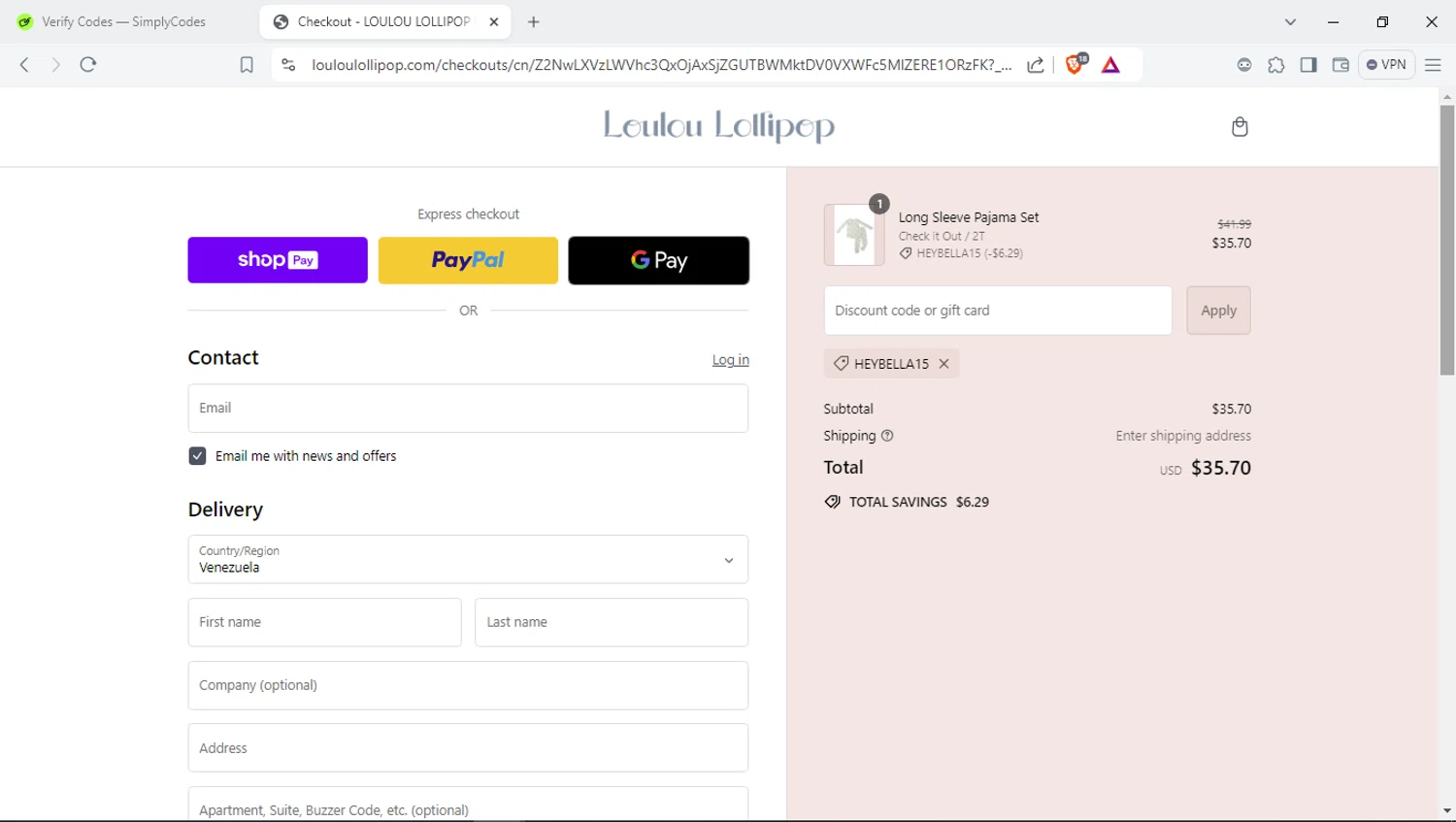Reload the checkout page
This screenshot has width=1456, height=822.
point(88,65)
